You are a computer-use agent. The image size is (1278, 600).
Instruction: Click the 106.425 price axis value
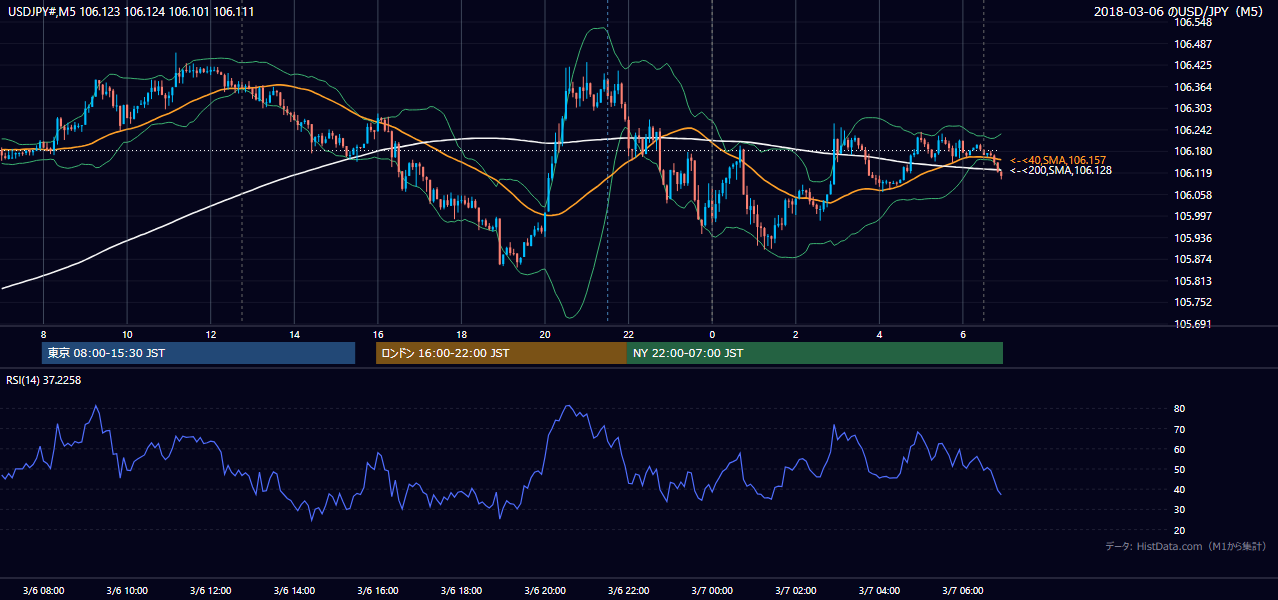(1193, 65)
